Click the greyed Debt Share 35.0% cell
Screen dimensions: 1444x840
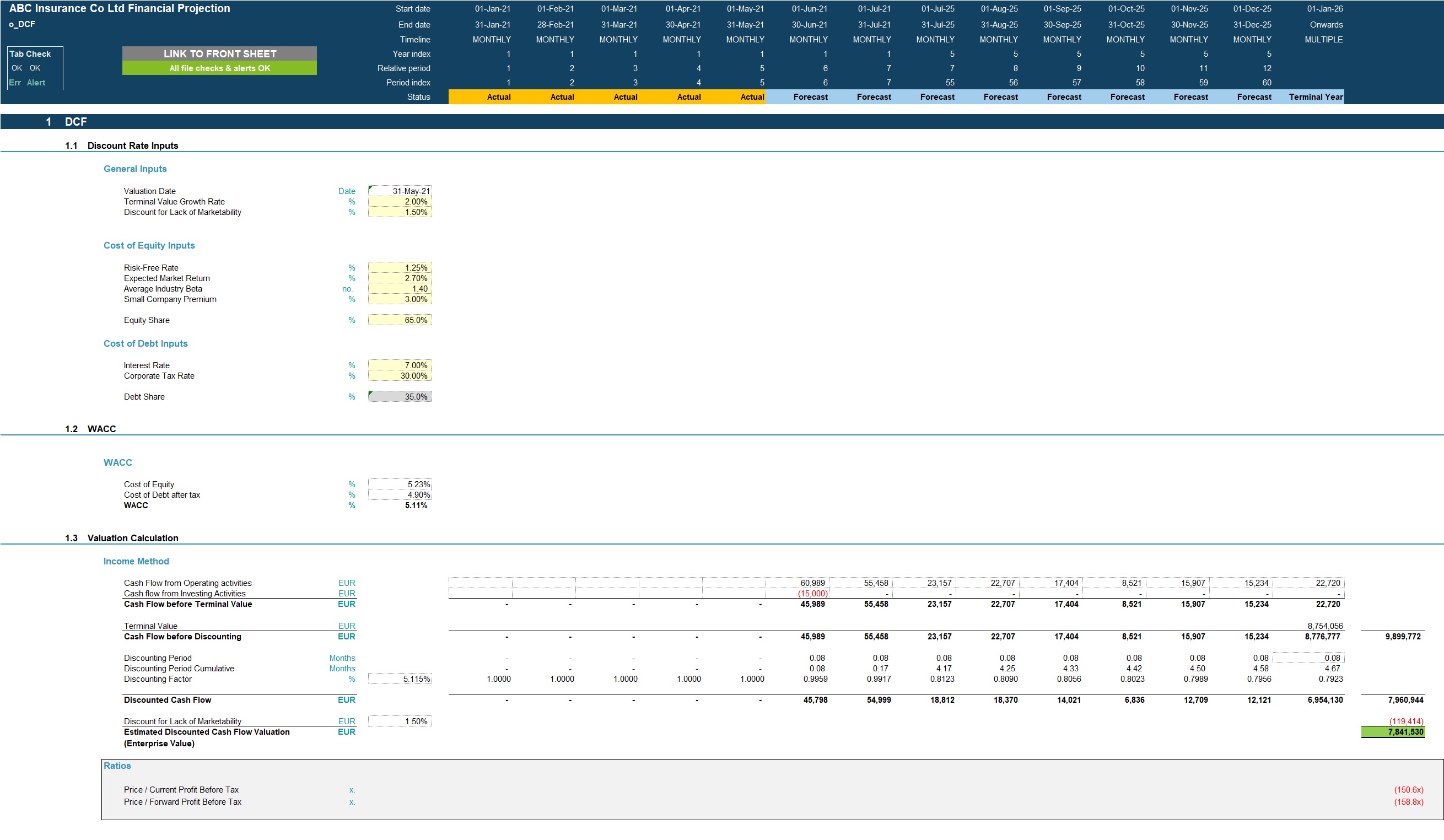pyautogui.click(x=401, y=396)
